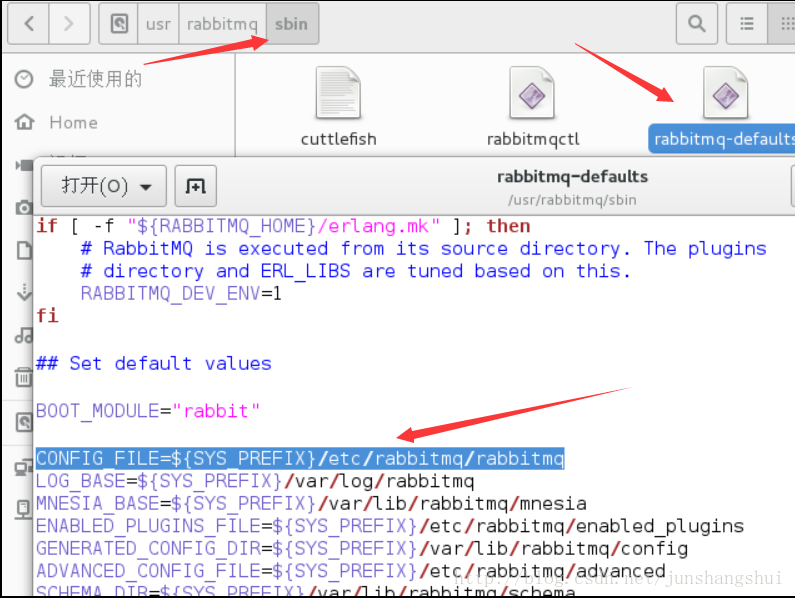
Task: Go forward with the right arrow button
Action: coord(69,24)
